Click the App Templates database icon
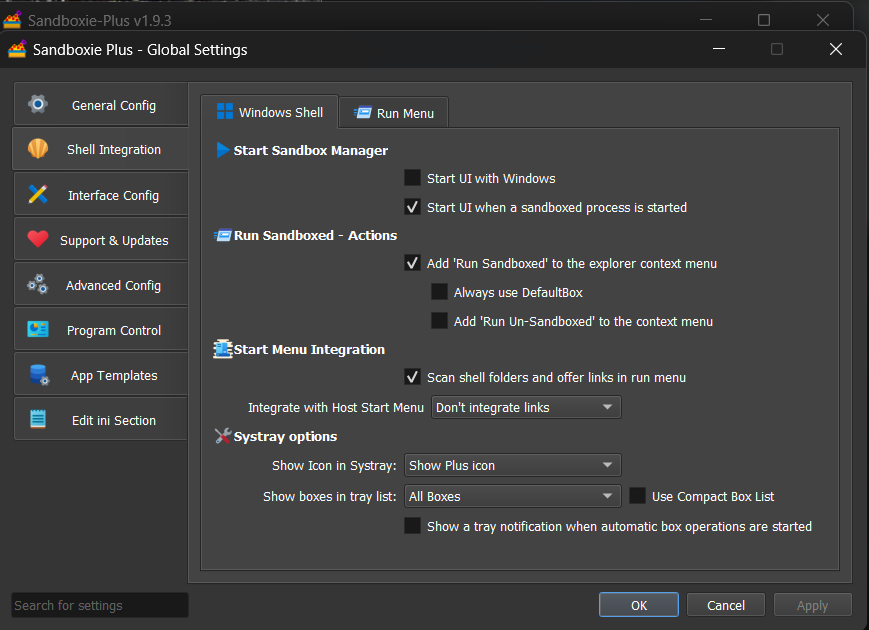The width and height of the screenshot is (869, 630). 38,375
